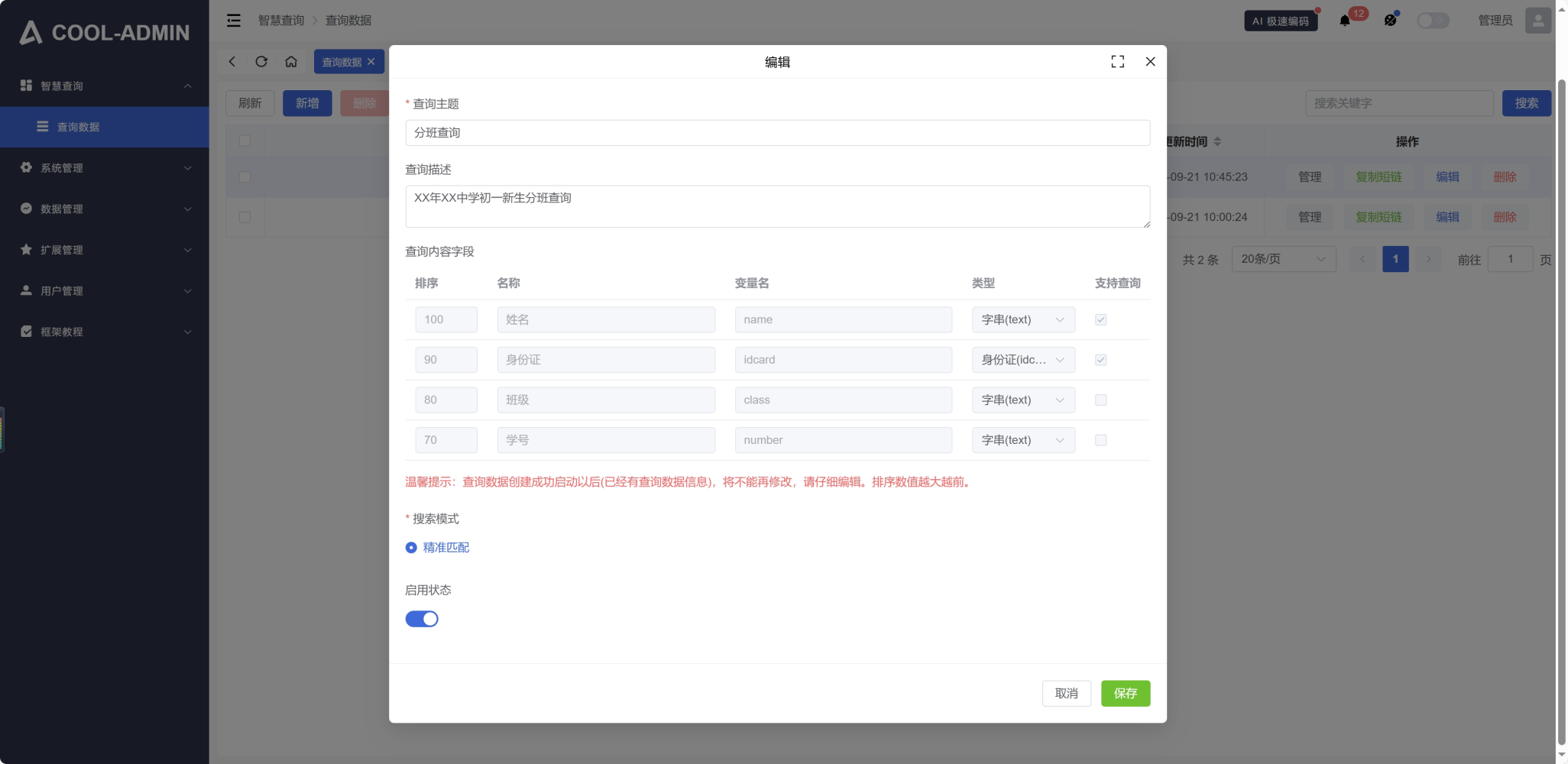Click the green 保存 button
This screenshot has width=1568, height=764.
click(x=1125, y=694)
